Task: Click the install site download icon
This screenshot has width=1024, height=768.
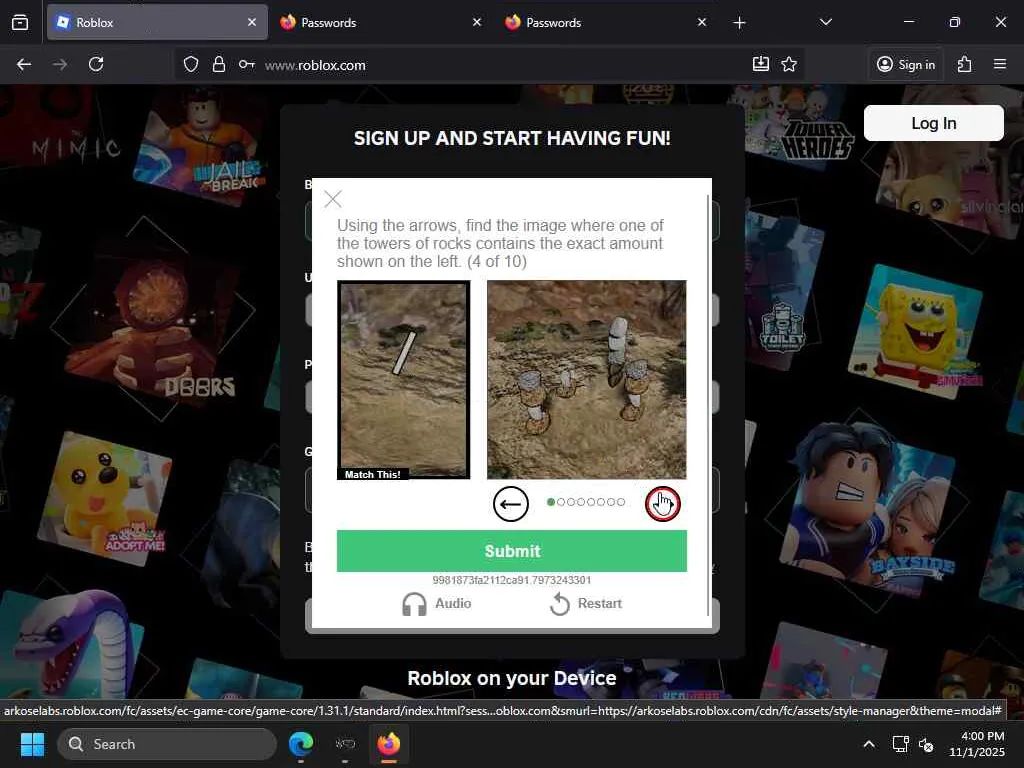Action: point(761,63)
